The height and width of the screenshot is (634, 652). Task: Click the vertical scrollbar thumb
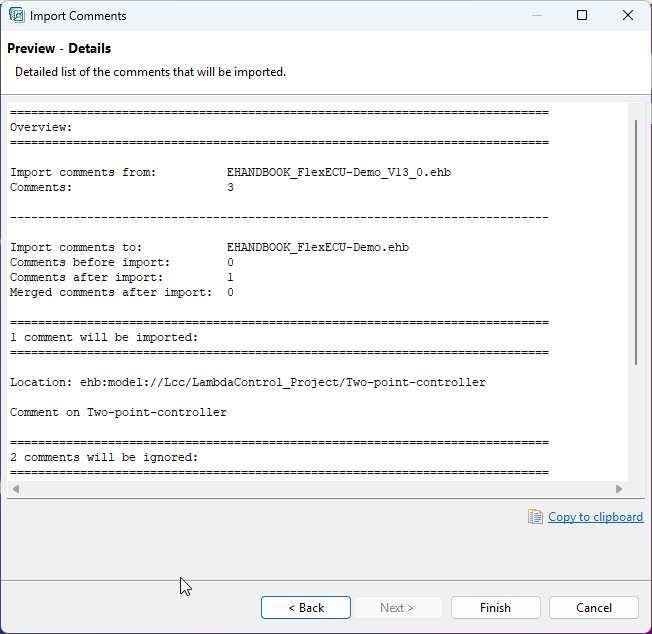[636, 240]
